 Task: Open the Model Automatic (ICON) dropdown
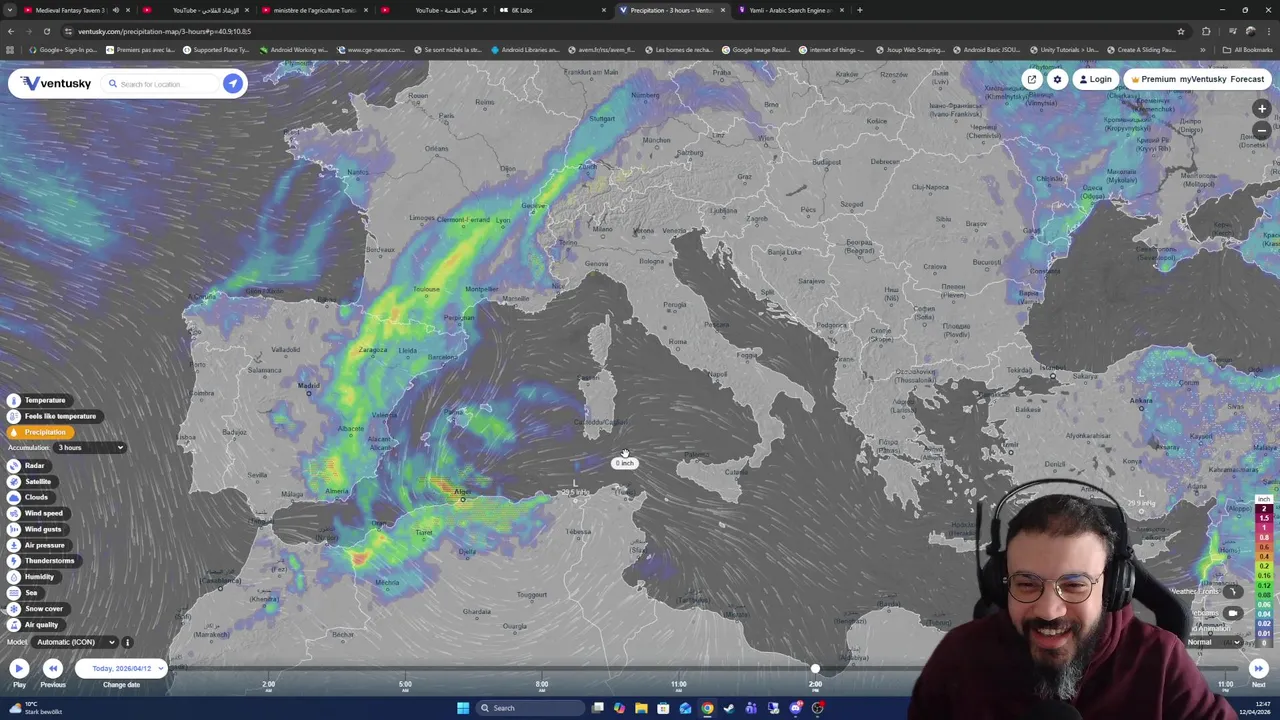click(75, 642)
